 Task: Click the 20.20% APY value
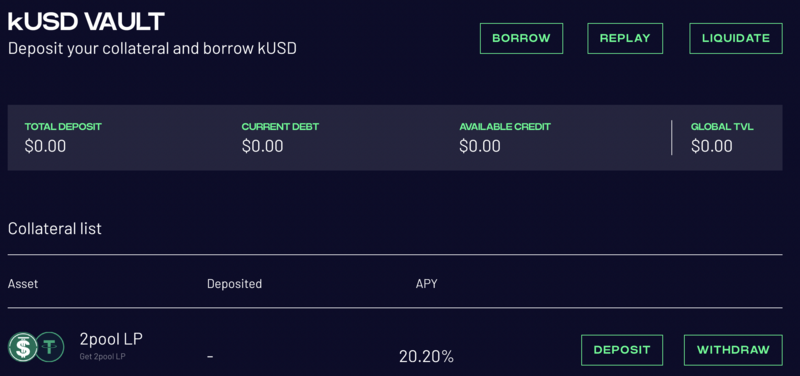click(x=427, y=357)
